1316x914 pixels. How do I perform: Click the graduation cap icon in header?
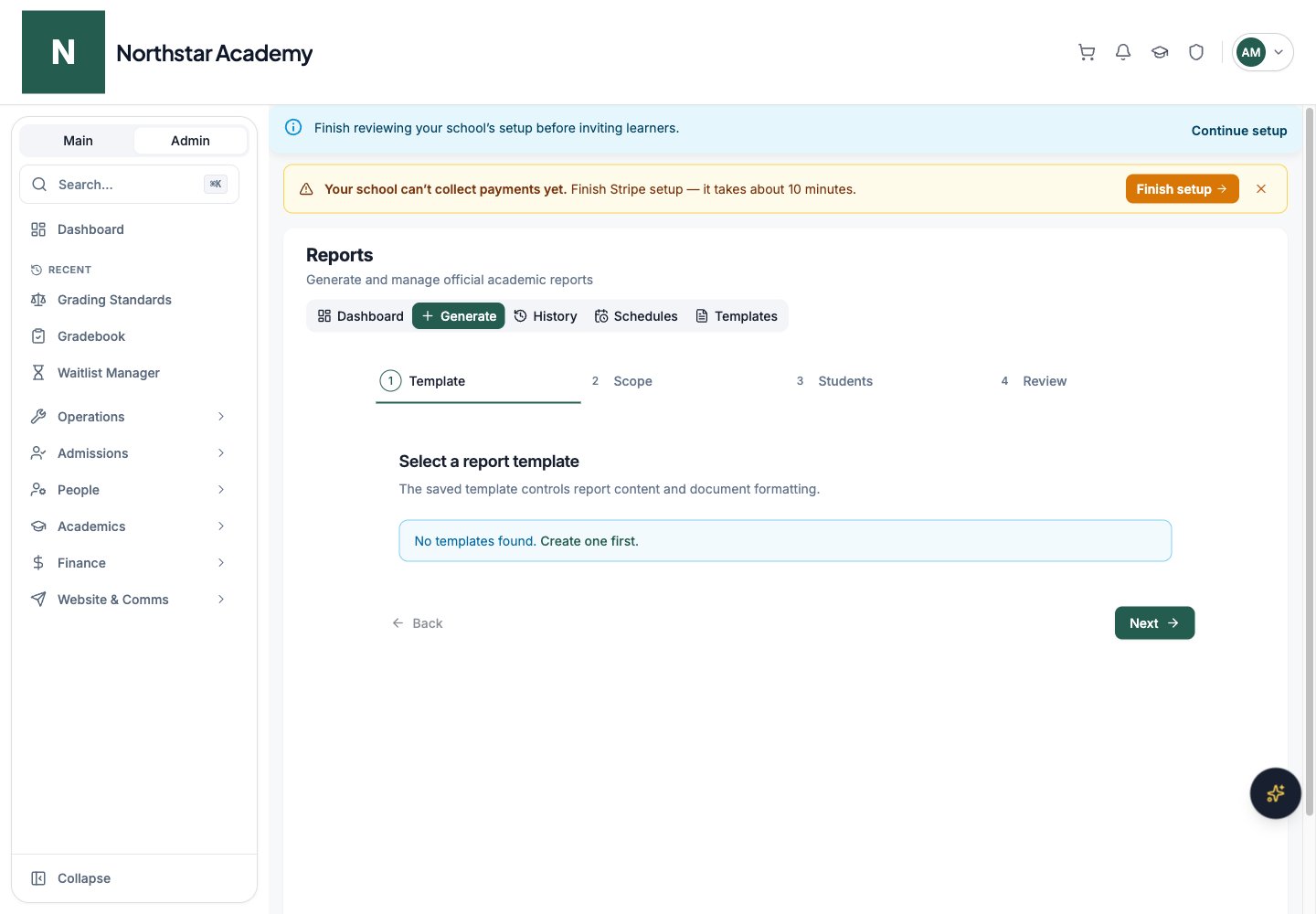click(x=1160, y=52)
